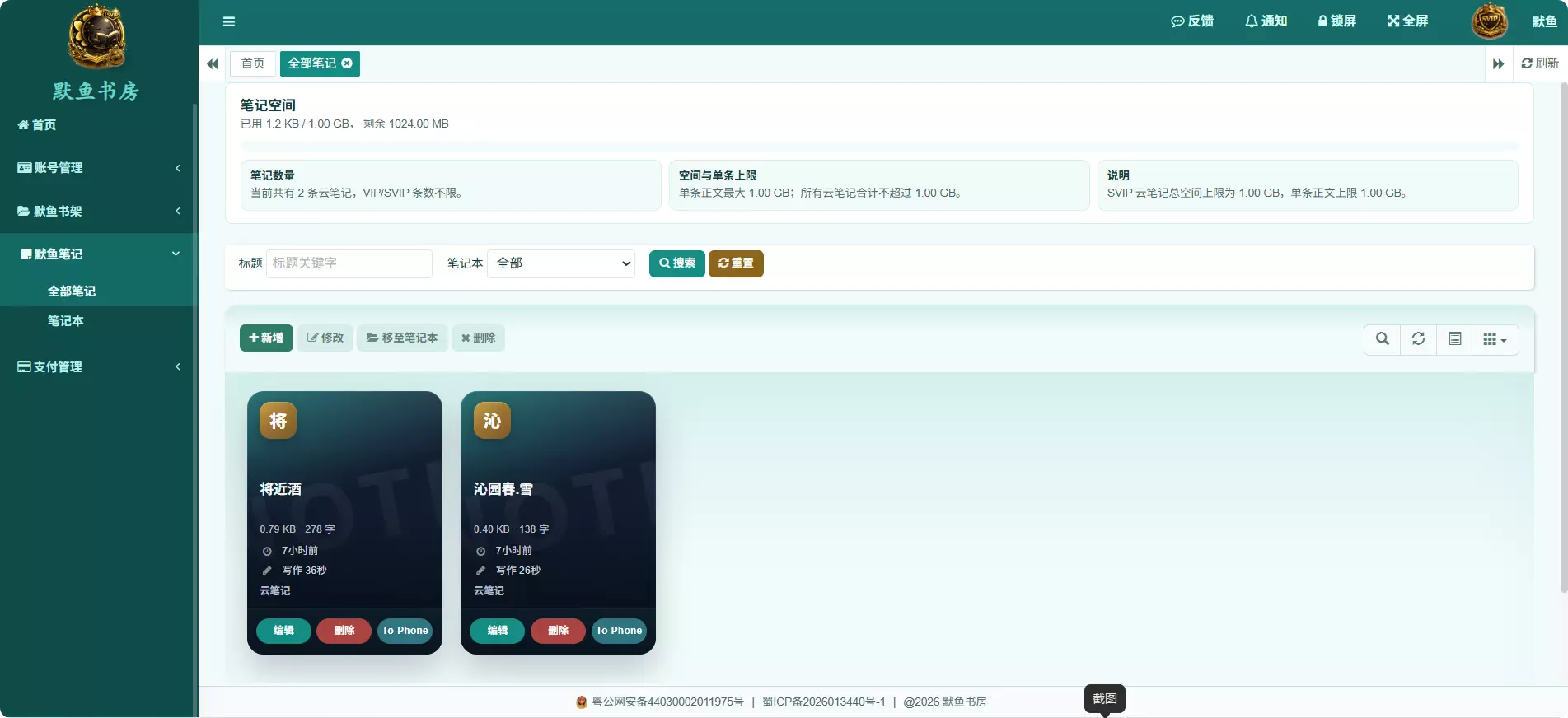Click the 搜索 search button

click(x=677, y=263)
